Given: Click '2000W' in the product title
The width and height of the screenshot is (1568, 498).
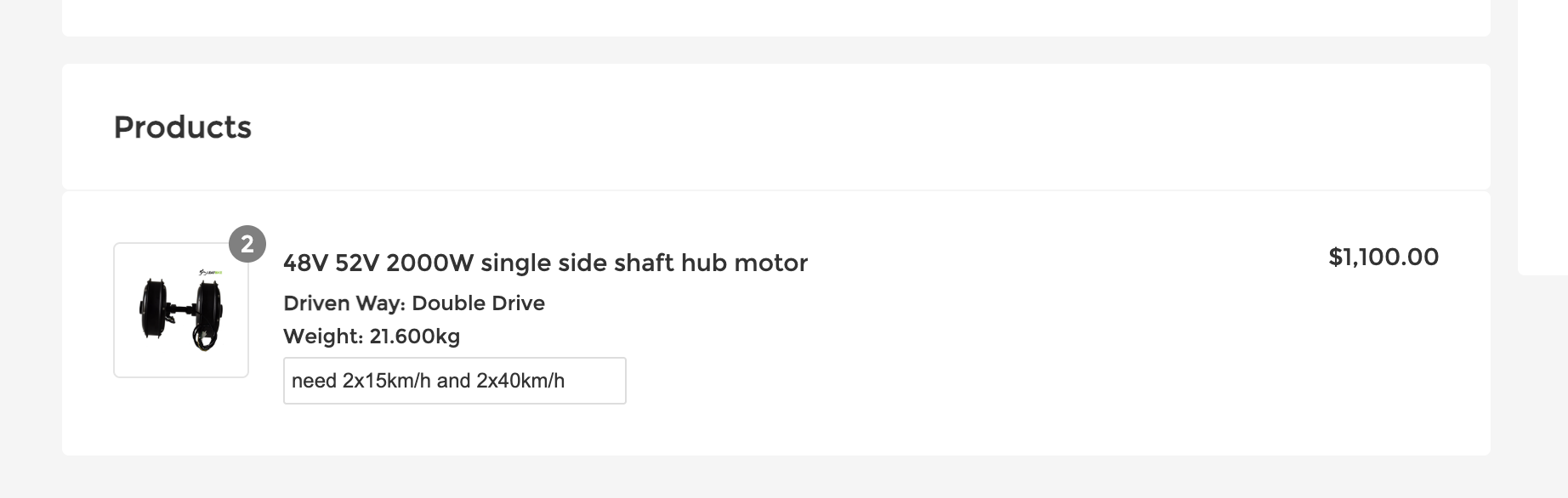Looking at the screenshot, I should pos(429,263).
